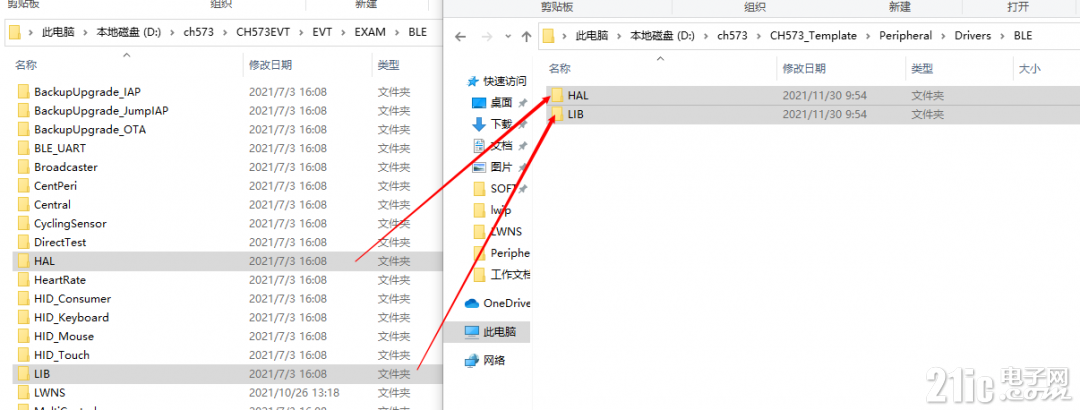The height and width of the screenshot is (410, 1080).
Task: Select HID_Touch folder name
Action: [x=62, y=355]
